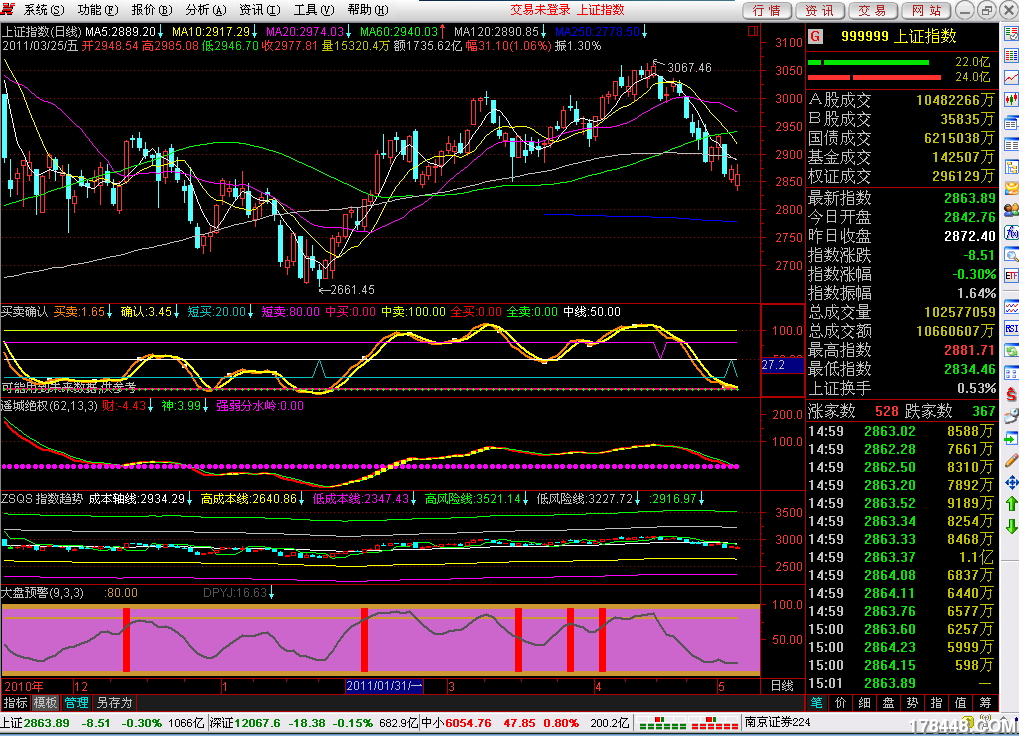Select the 指标 tab below the chart
The width and height of the screenshot is (1019, 736).
click(x=16, y=703)
